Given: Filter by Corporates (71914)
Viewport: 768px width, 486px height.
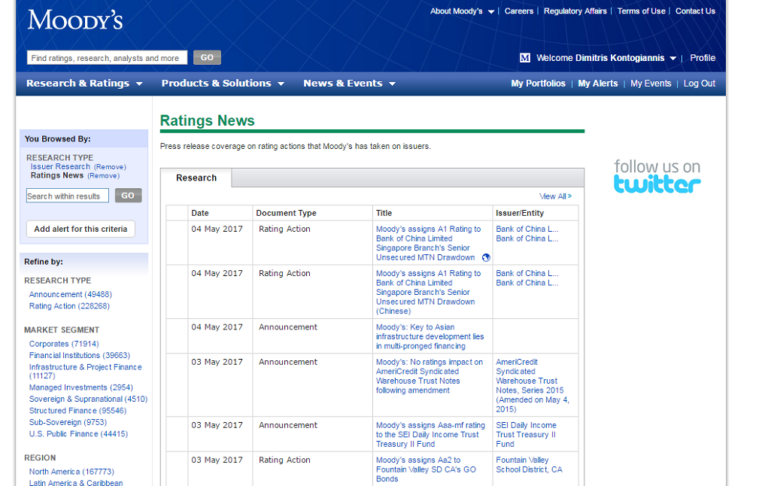Looking at the screenshot, I should coord(64,344).
